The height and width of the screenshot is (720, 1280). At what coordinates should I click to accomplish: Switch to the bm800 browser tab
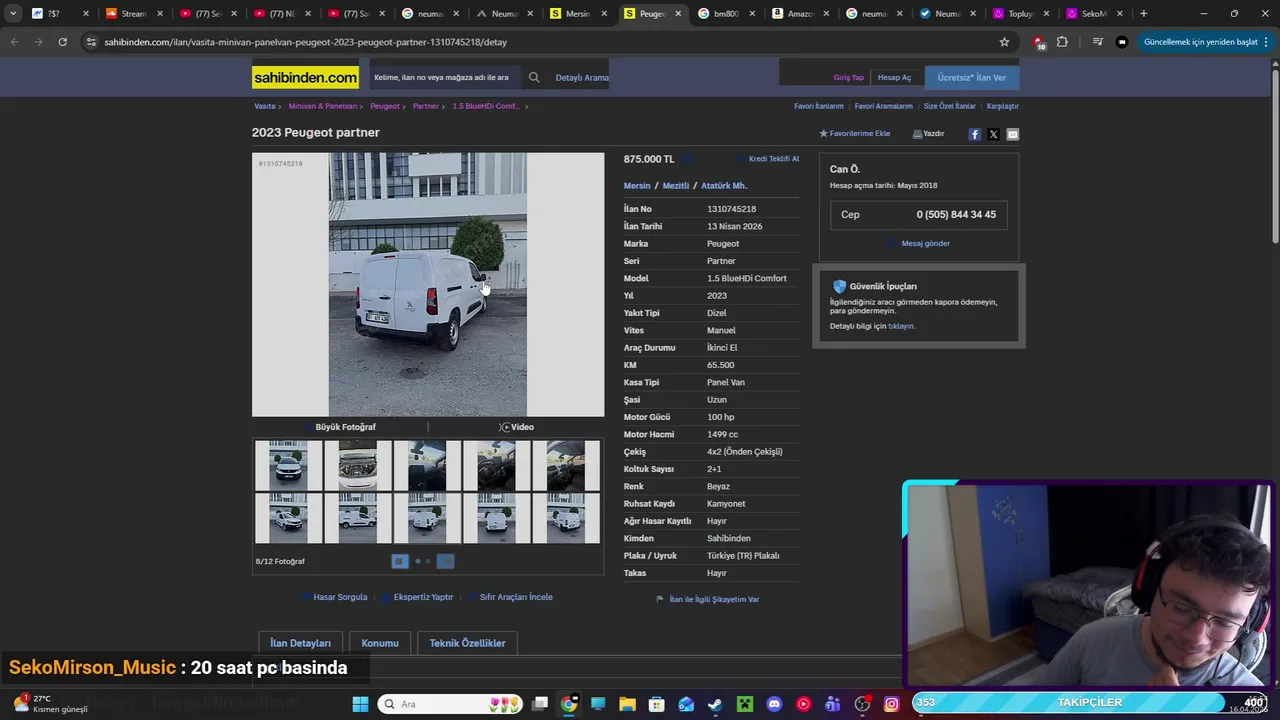tap(728, 14)
